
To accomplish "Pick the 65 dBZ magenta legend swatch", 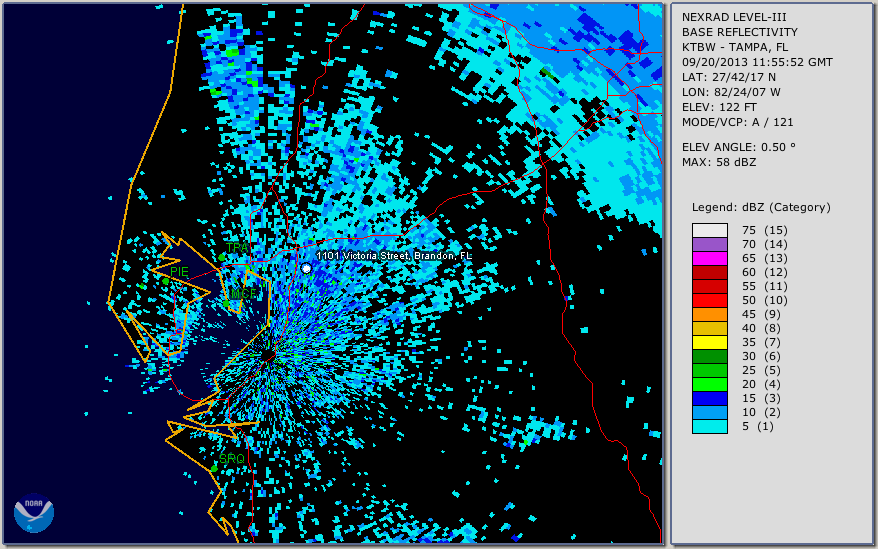I will pos(710,258).
